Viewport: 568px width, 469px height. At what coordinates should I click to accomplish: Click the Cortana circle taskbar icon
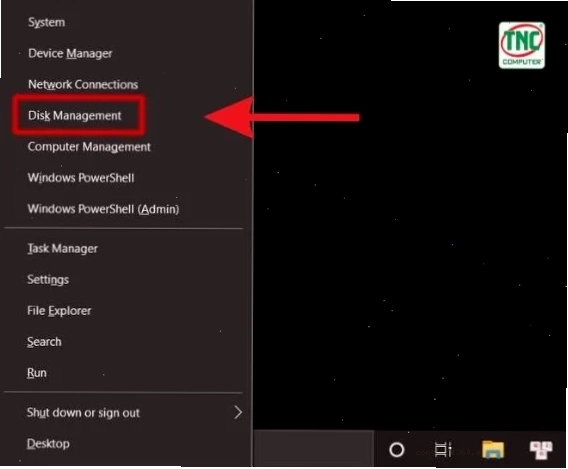click(x=396, y=450)
